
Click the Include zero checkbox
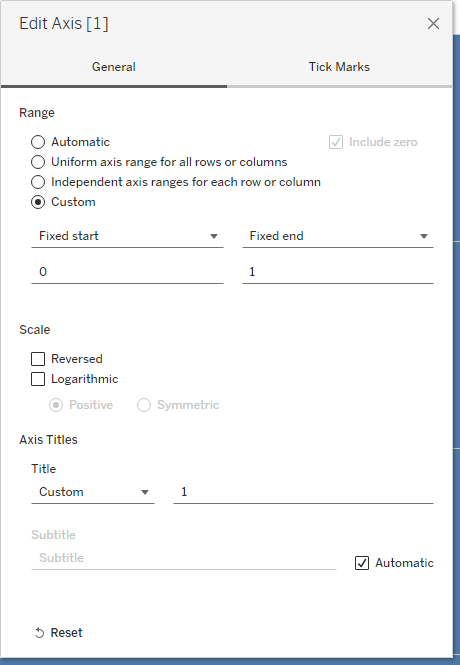(x=336, y=142)
